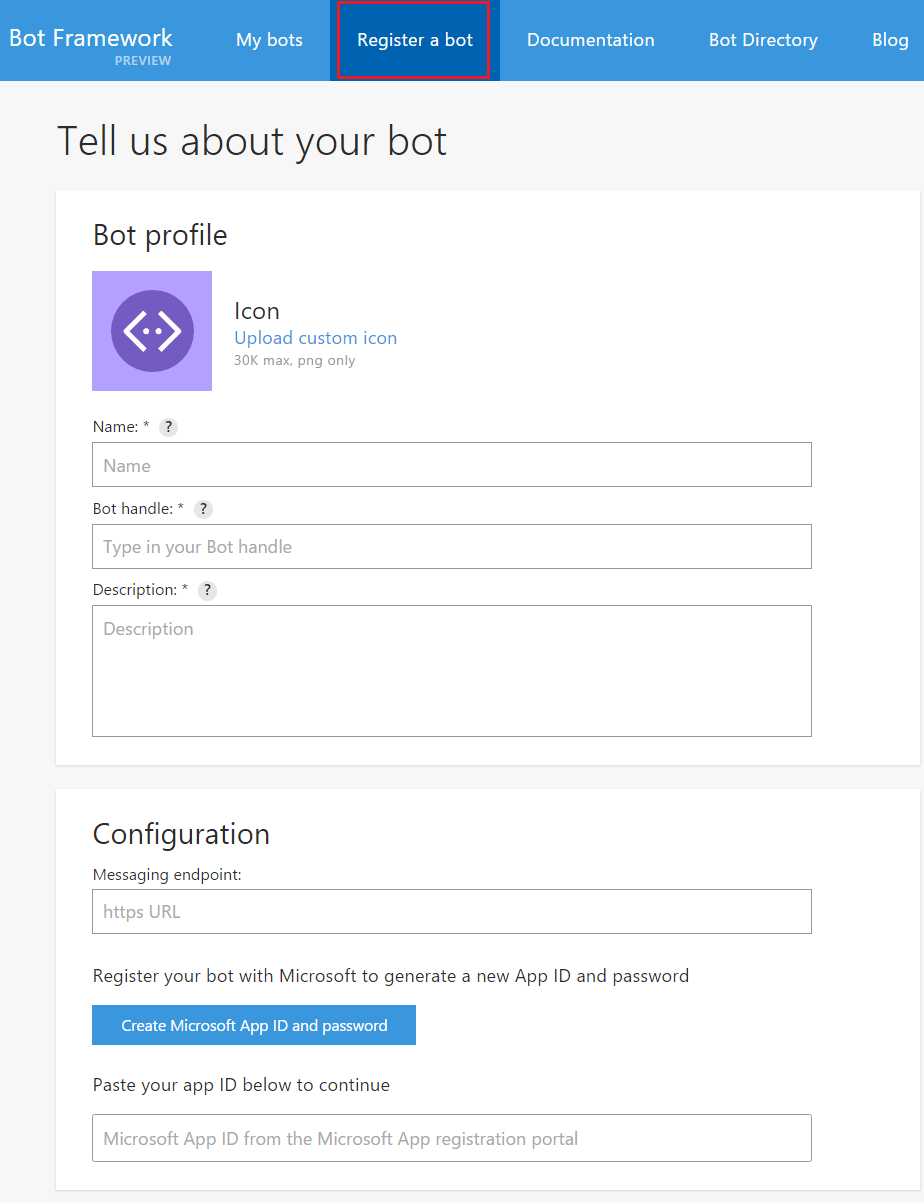
Task: Focus the Bot handle text field
Action: tap(452, 547)
